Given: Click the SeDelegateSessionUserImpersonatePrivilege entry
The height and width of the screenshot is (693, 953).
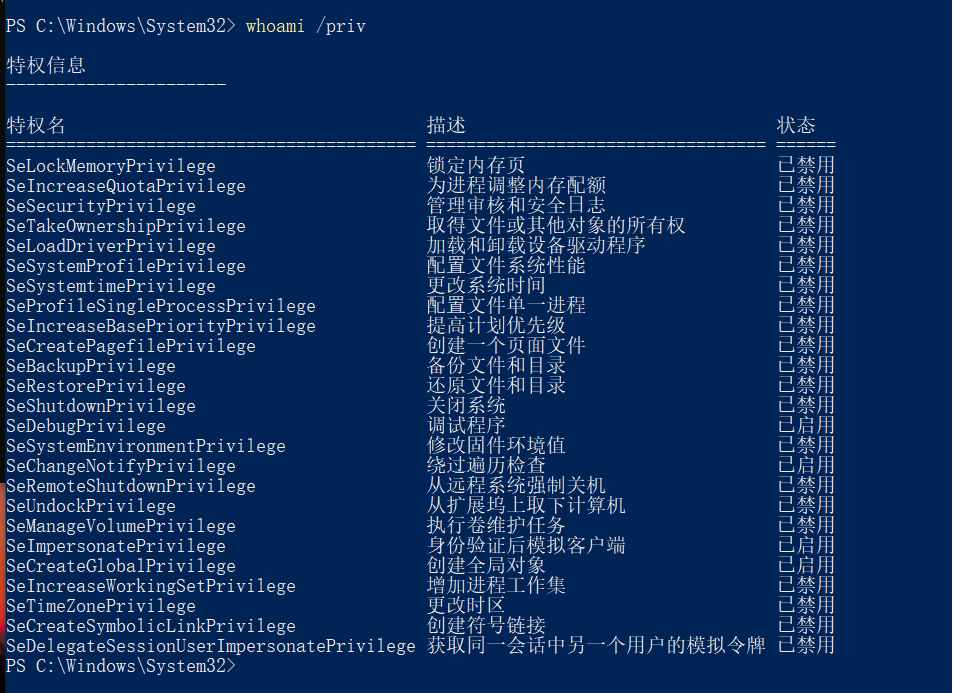Looking at the screenshot, I should [x=210, y=646].
